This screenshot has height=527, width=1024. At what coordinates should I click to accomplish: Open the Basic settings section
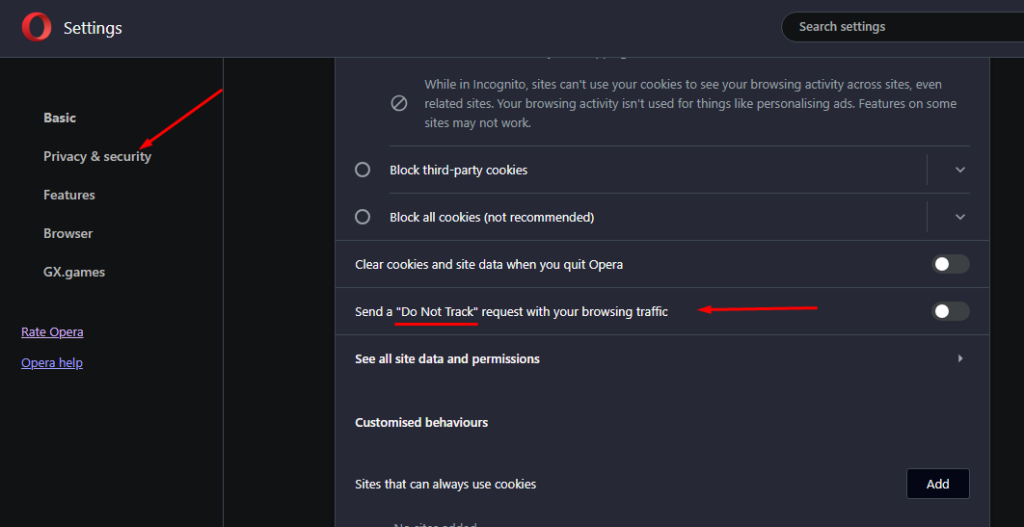click(59, 118)
